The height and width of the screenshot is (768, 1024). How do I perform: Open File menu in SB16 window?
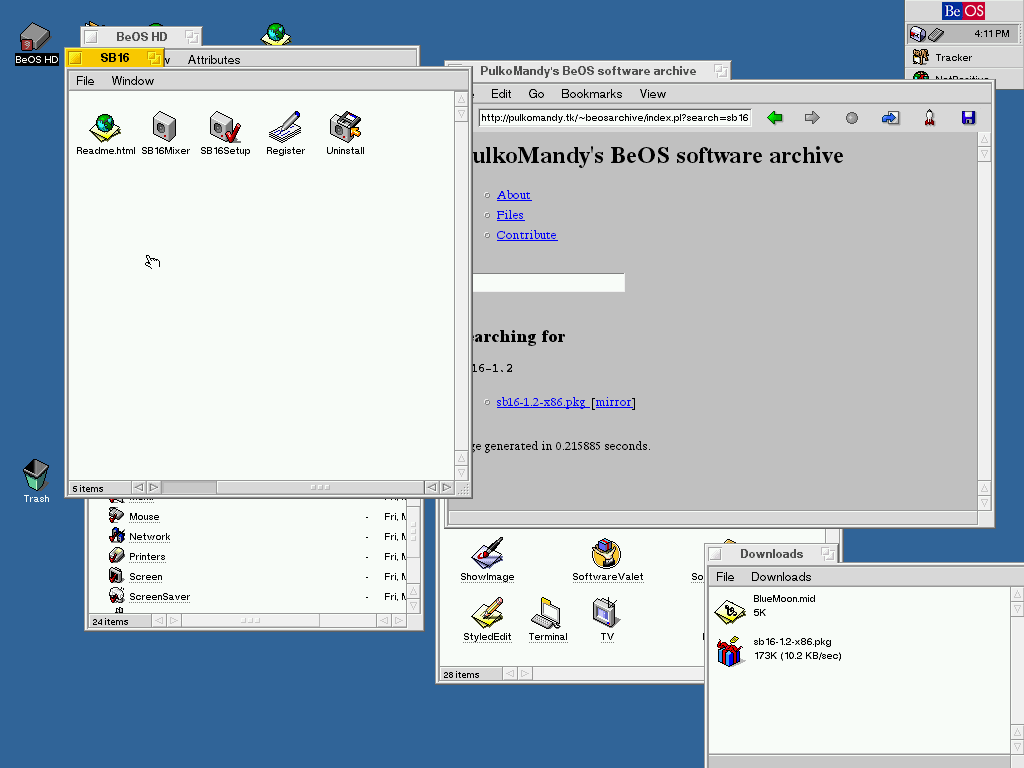click(x=85, y=81)
